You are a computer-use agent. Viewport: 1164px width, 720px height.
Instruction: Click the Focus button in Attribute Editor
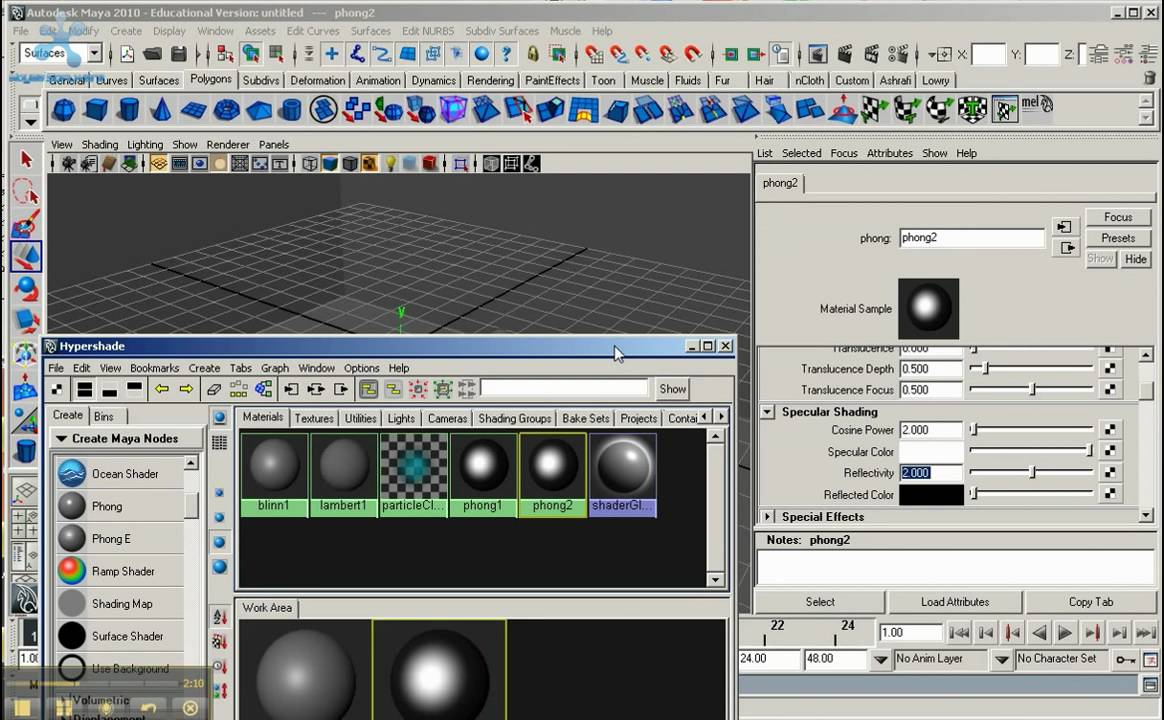1118,217
